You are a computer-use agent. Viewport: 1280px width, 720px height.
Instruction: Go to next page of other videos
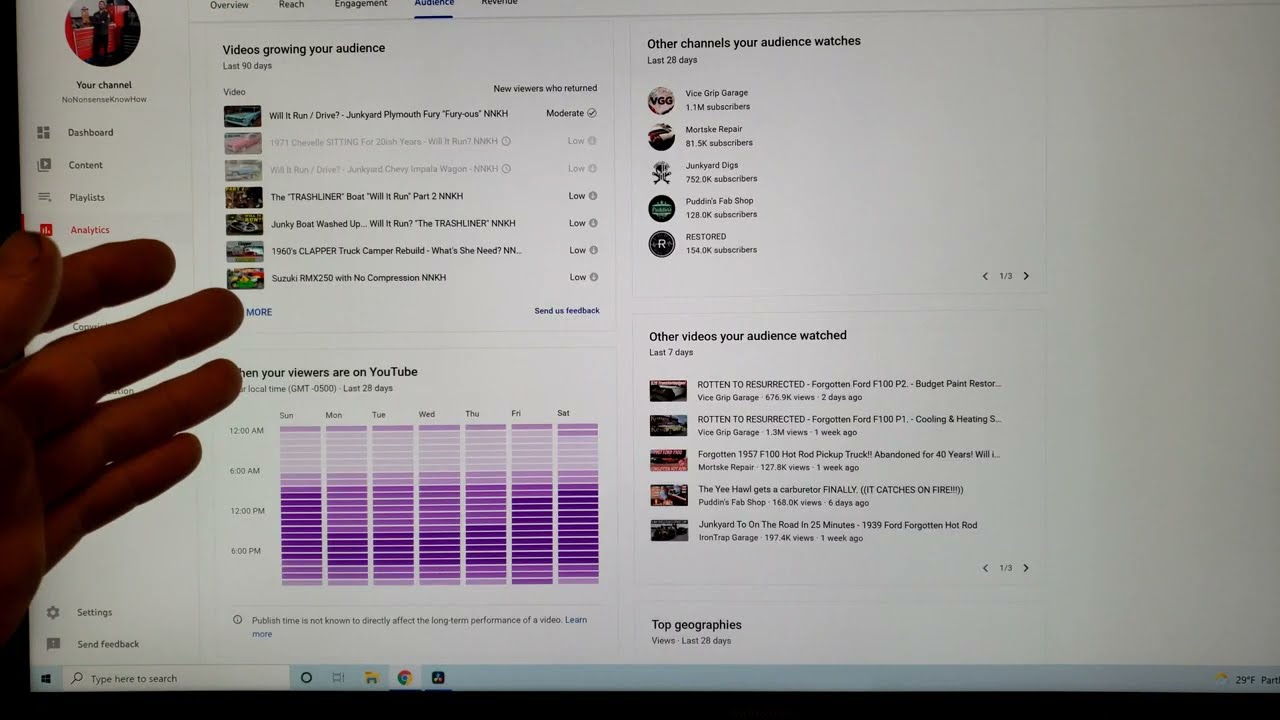[1025, 568]
